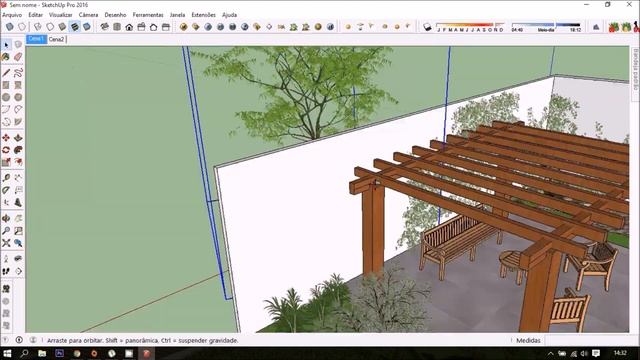Choose the 3-Point Arc tool

click(x=6, y=122)
